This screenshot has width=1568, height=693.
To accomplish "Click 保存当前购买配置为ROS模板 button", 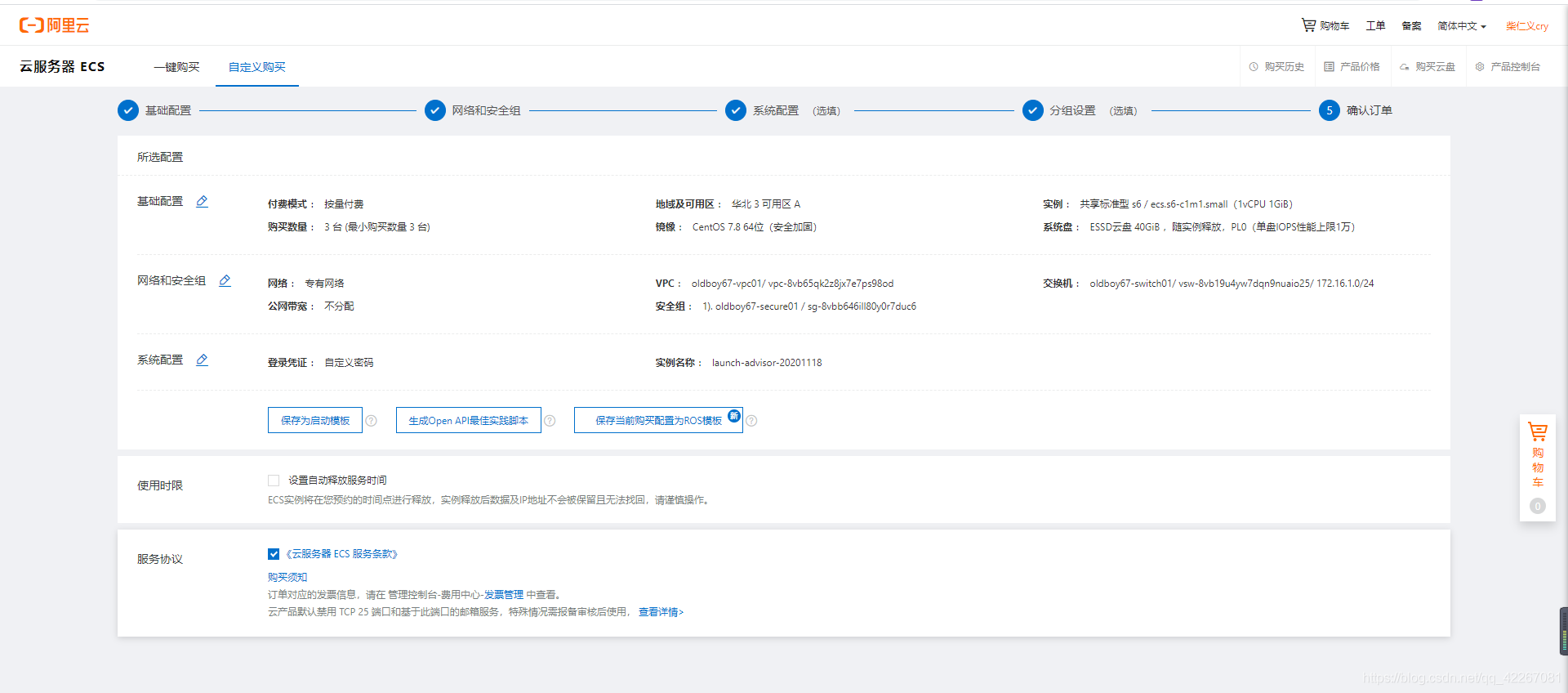I will tap(658, 420).
